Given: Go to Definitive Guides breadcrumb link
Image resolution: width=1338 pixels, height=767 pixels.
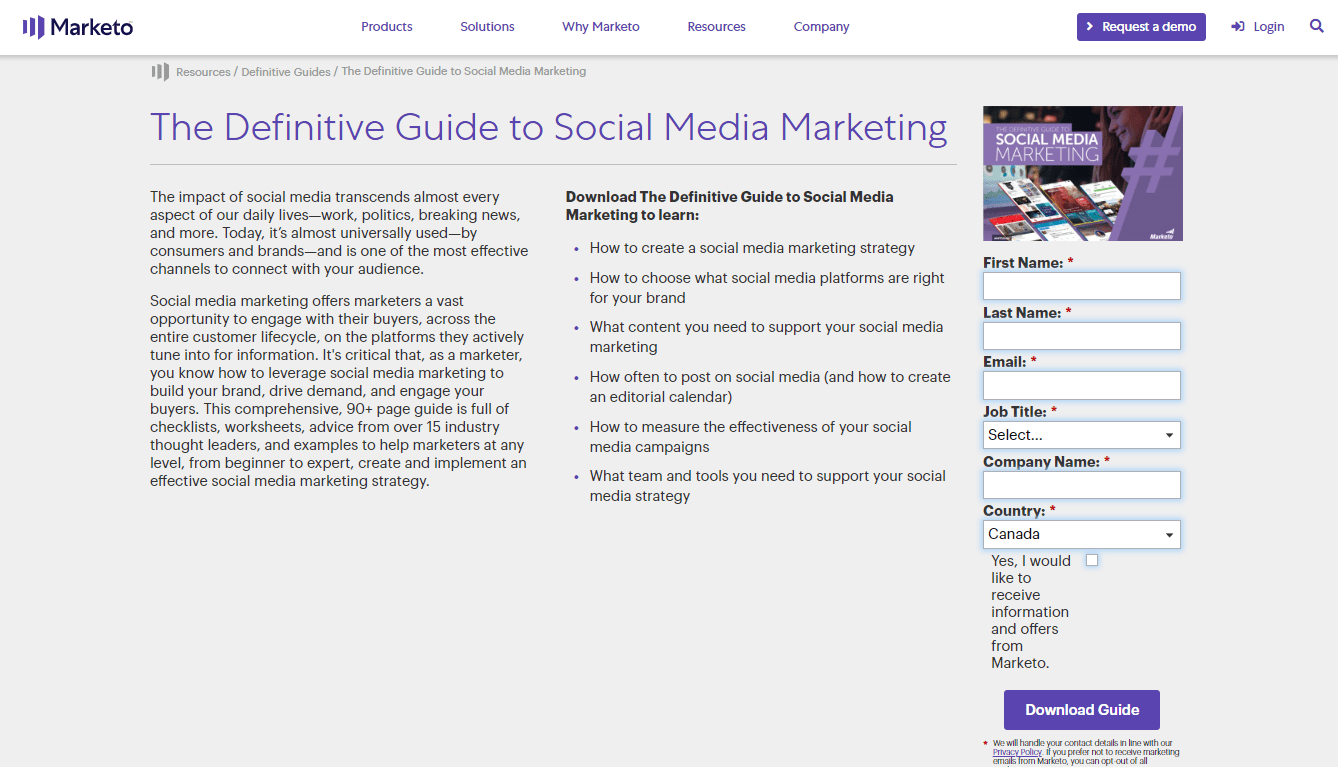Looking at the screenshot, I should 286,72.
